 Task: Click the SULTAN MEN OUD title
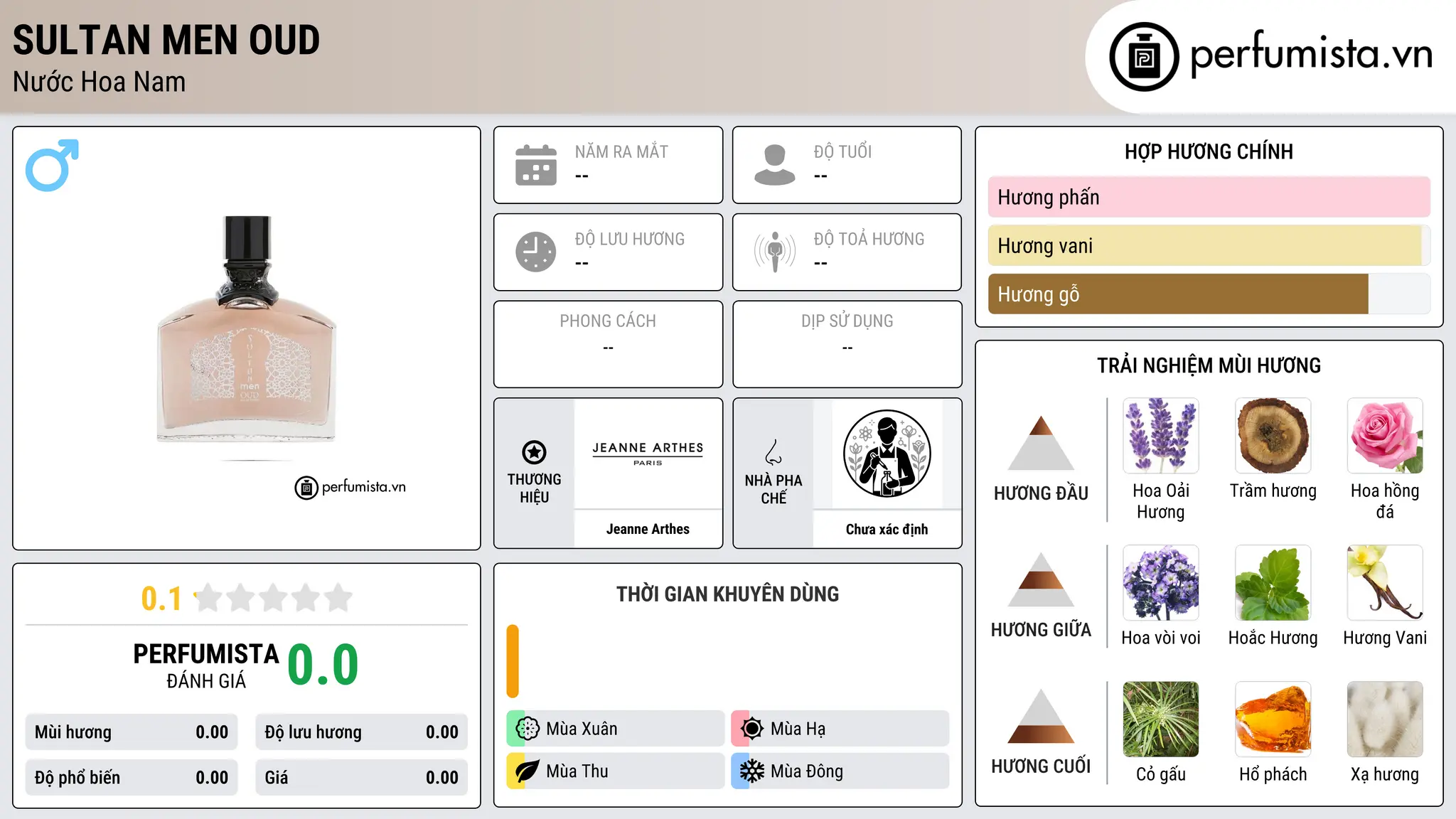point(166,40)
